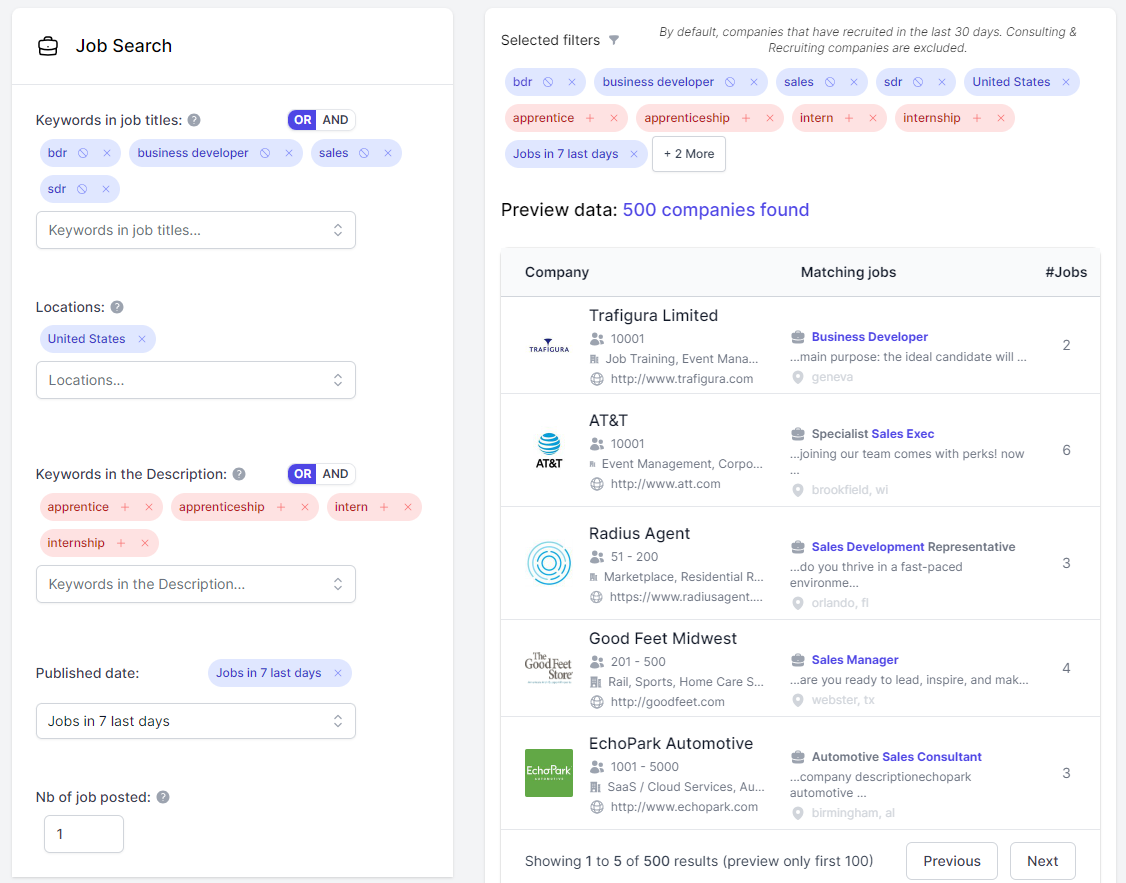Exclude the sdr keyword in left panel

pos(82,189)
